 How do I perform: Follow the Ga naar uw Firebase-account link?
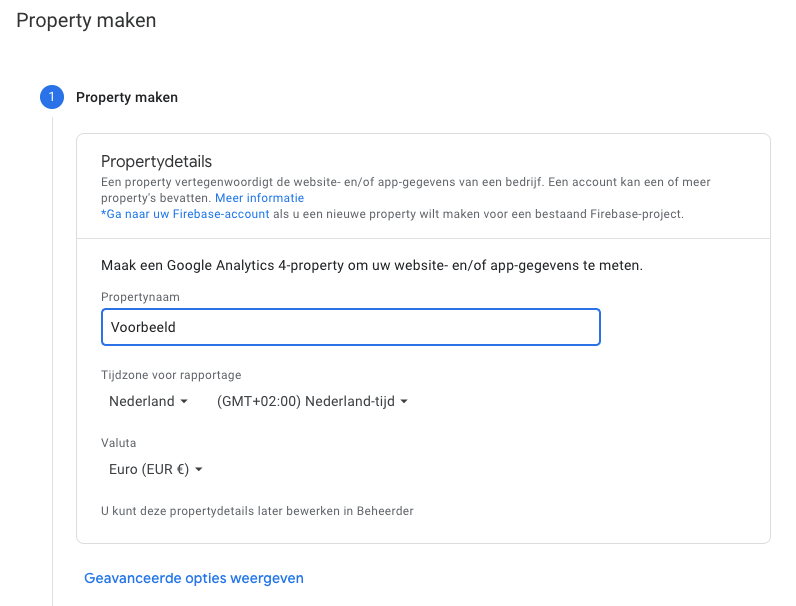click(185, 214)
